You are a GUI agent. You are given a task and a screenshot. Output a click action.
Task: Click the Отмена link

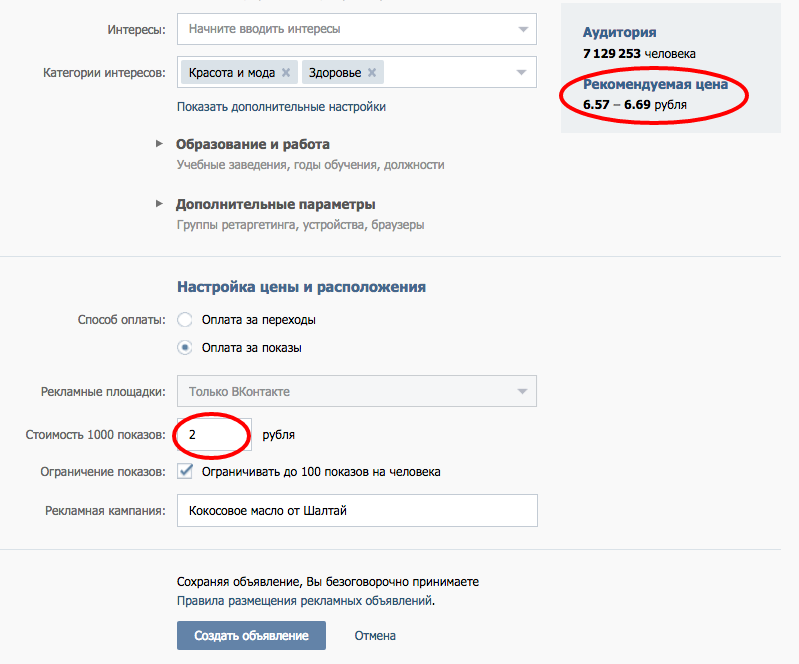[375, 635]
